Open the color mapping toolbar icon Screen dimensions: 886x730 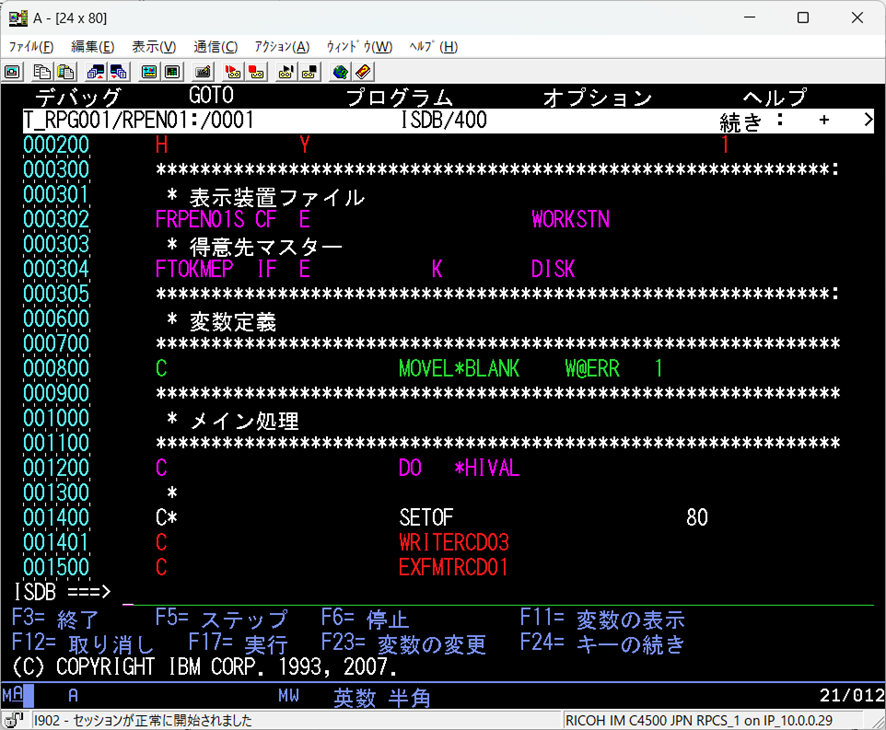click(172, 72)
